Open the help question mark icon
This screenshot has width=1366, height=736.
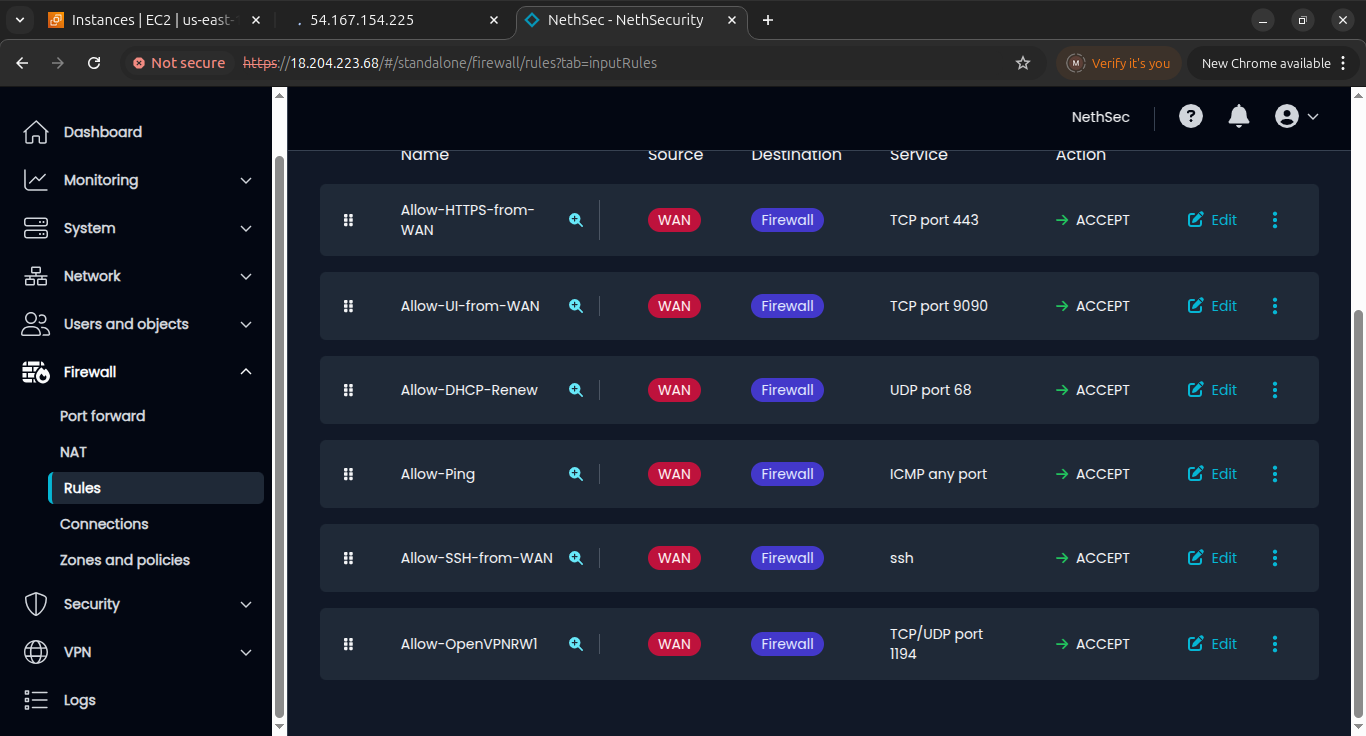click(x=1190, y=117)
